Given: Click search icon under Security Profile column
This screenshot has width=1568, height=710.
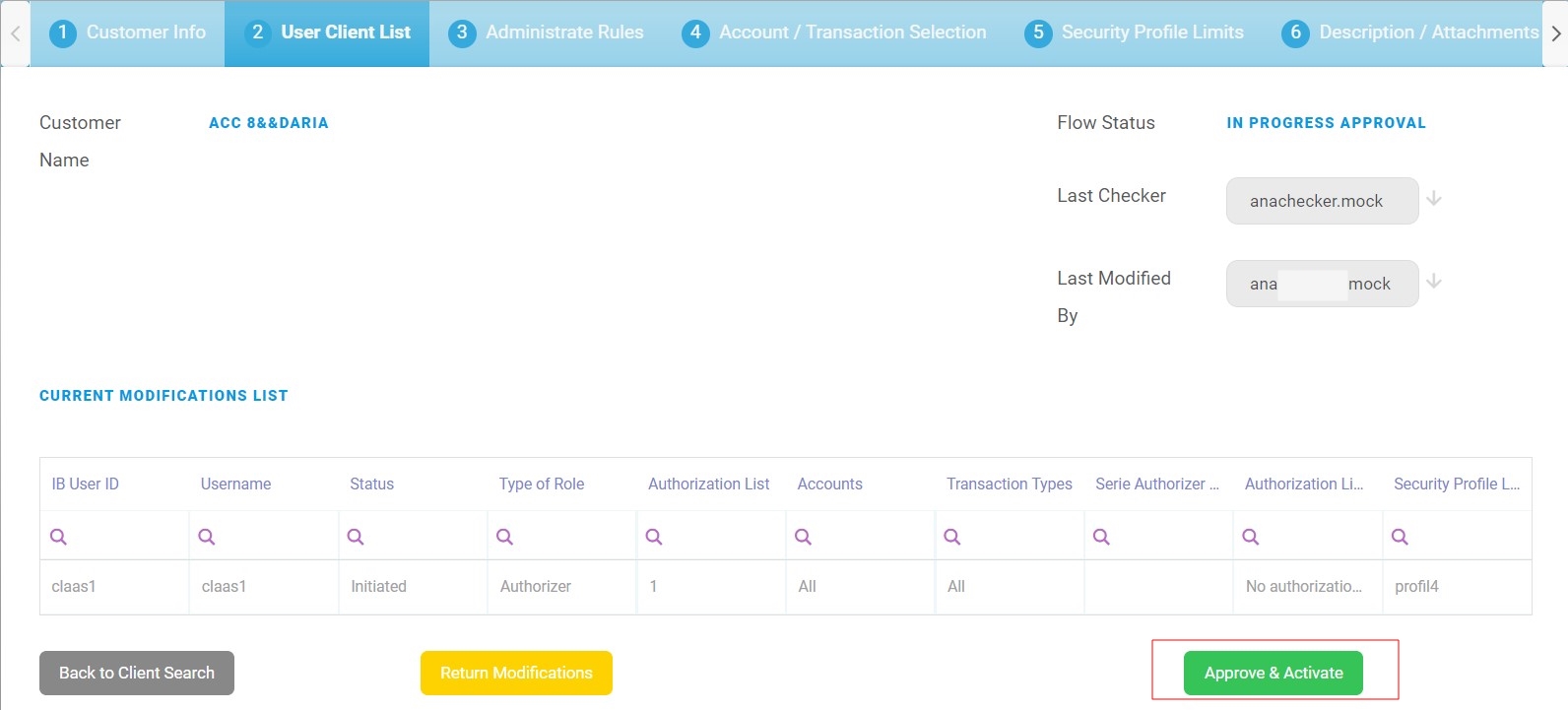Looking at the screenshot, I should coord(1400,537).
